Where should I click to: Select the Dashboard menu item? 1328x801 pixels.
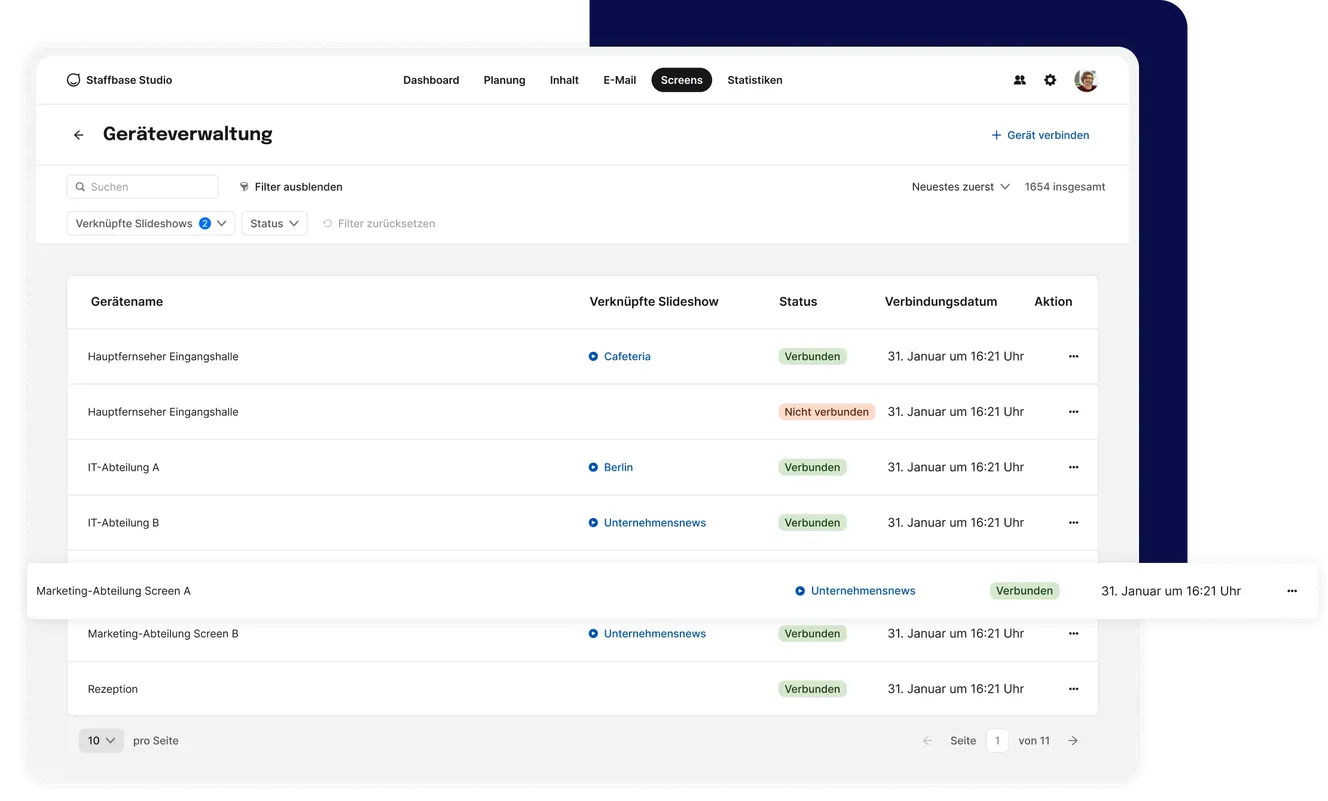(431, 80)
